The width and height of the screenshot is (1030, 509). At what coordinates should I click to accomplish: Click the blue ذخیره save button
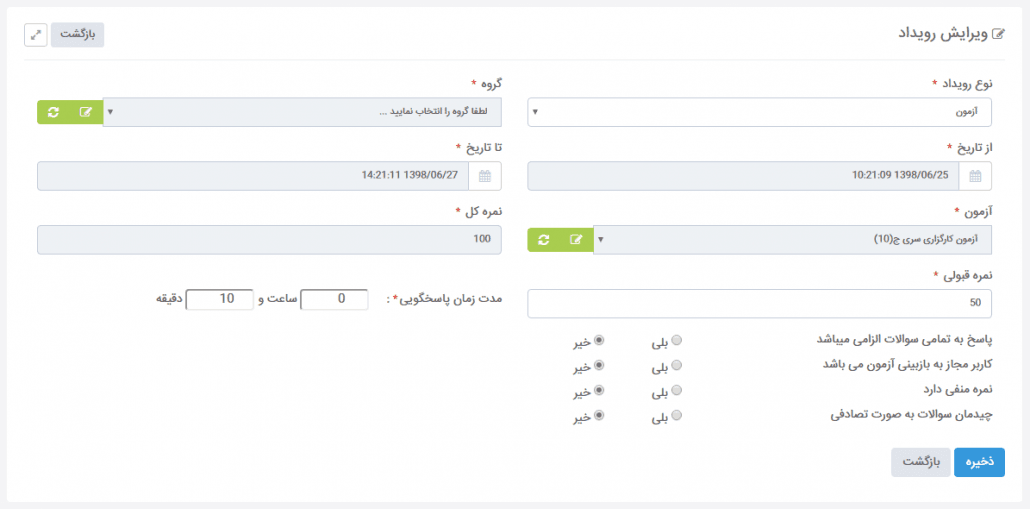point(979,462)
